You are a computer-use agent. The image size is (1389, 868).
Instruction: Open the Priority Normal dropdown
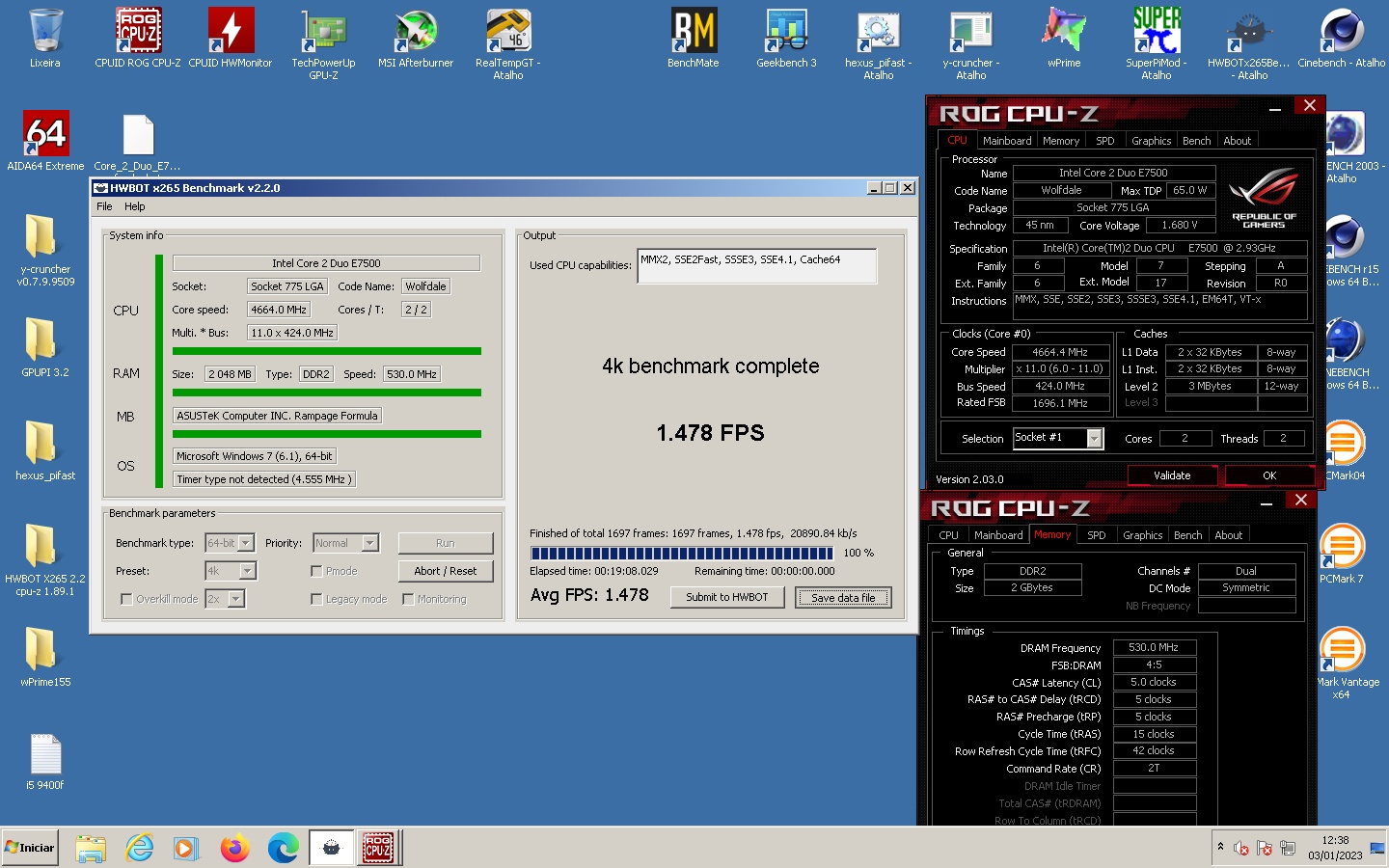[x=346, y=543]
